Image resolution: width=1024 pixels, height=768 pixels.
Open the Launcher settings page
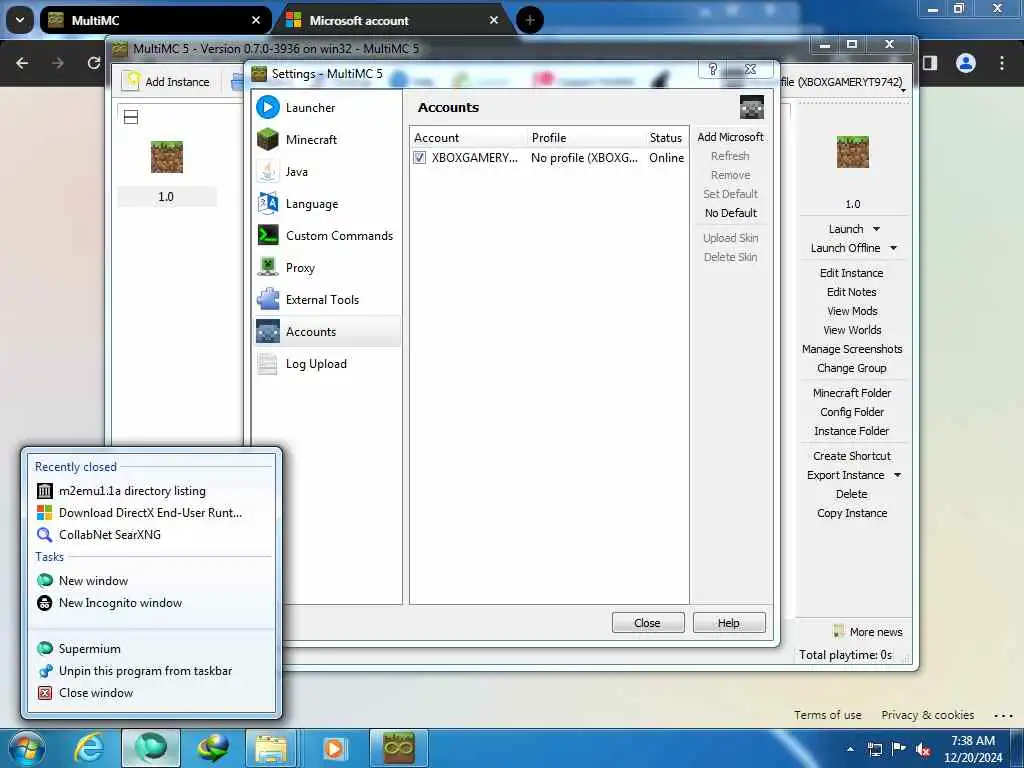(328, 108)
